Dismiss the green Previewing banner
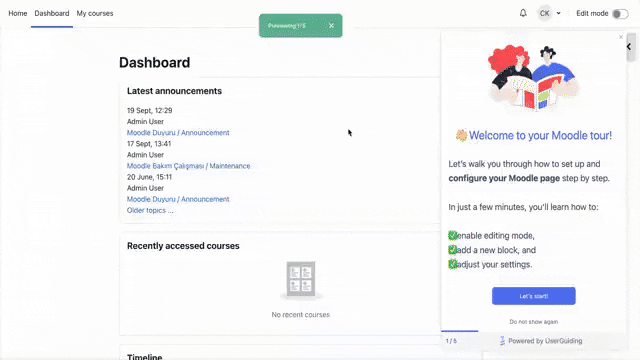This screenshot has width=640, height=360. (x=331, y=25)
